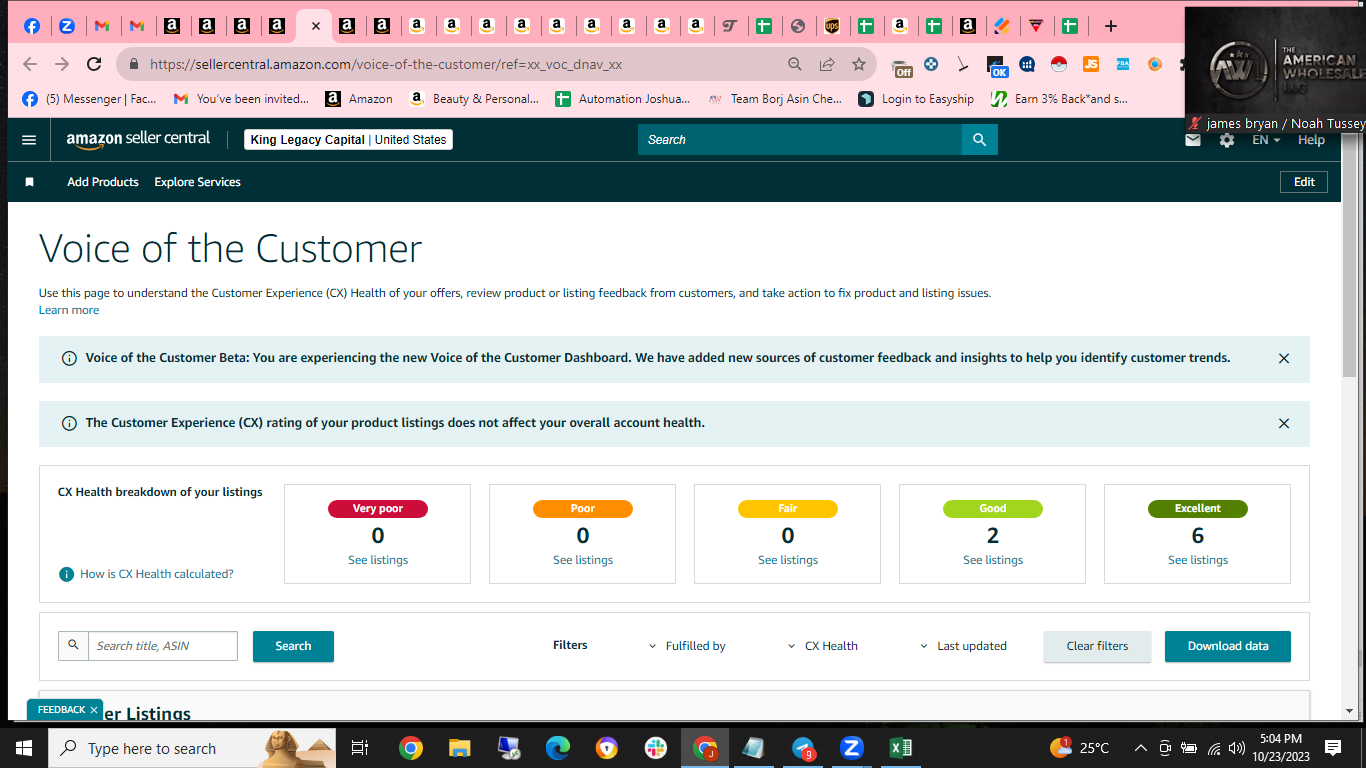Open the Add Products menu item
Screen dimensions: 1366x768
point(103,182)
